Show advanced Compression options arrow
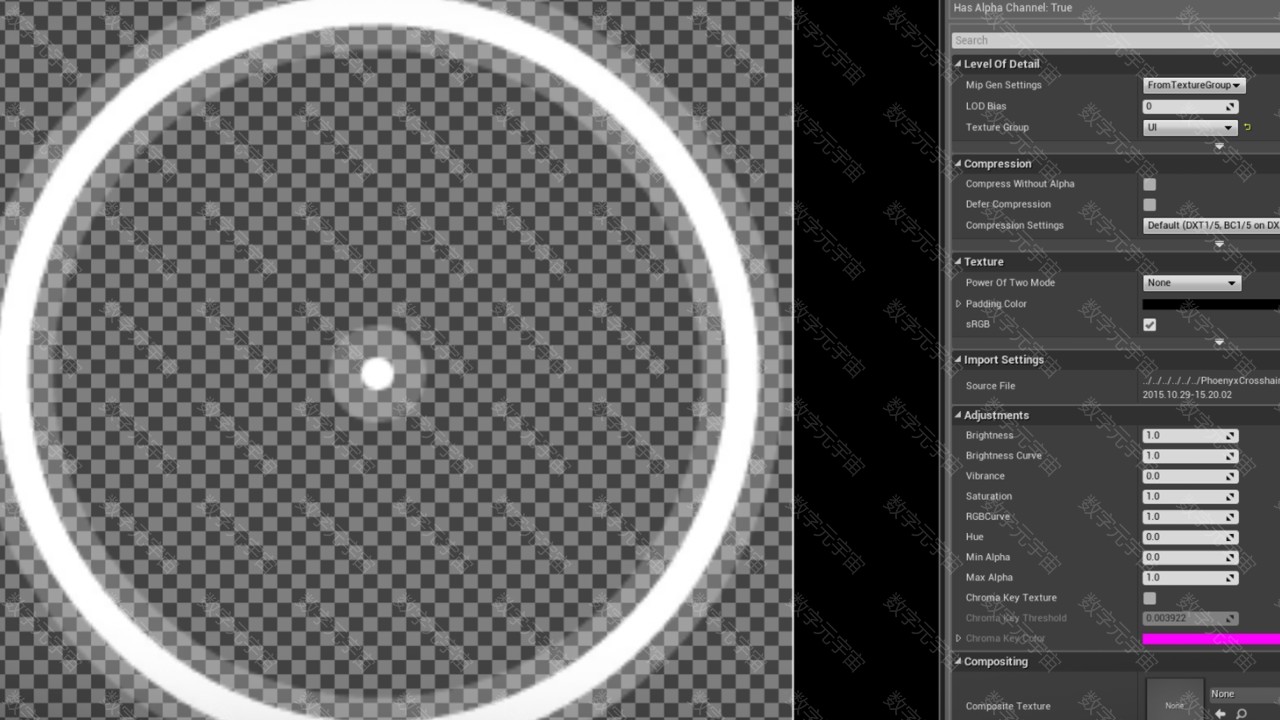This screenshot has width=1280, height=720. [x=1219, y=244]
